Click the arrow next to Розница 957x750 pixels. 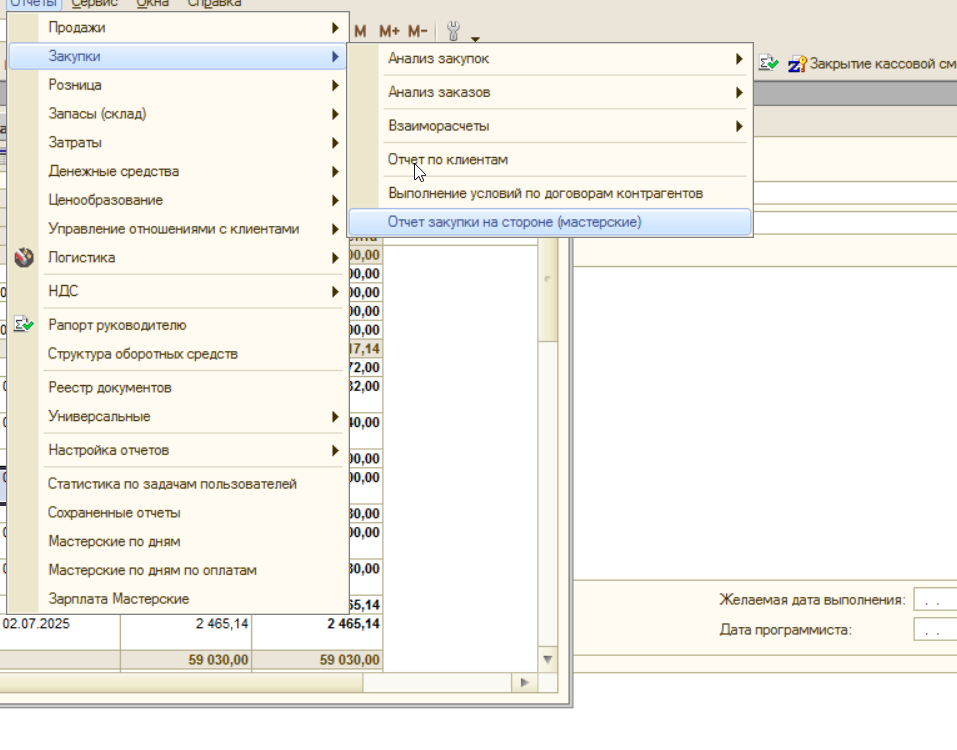pos(335,85)
